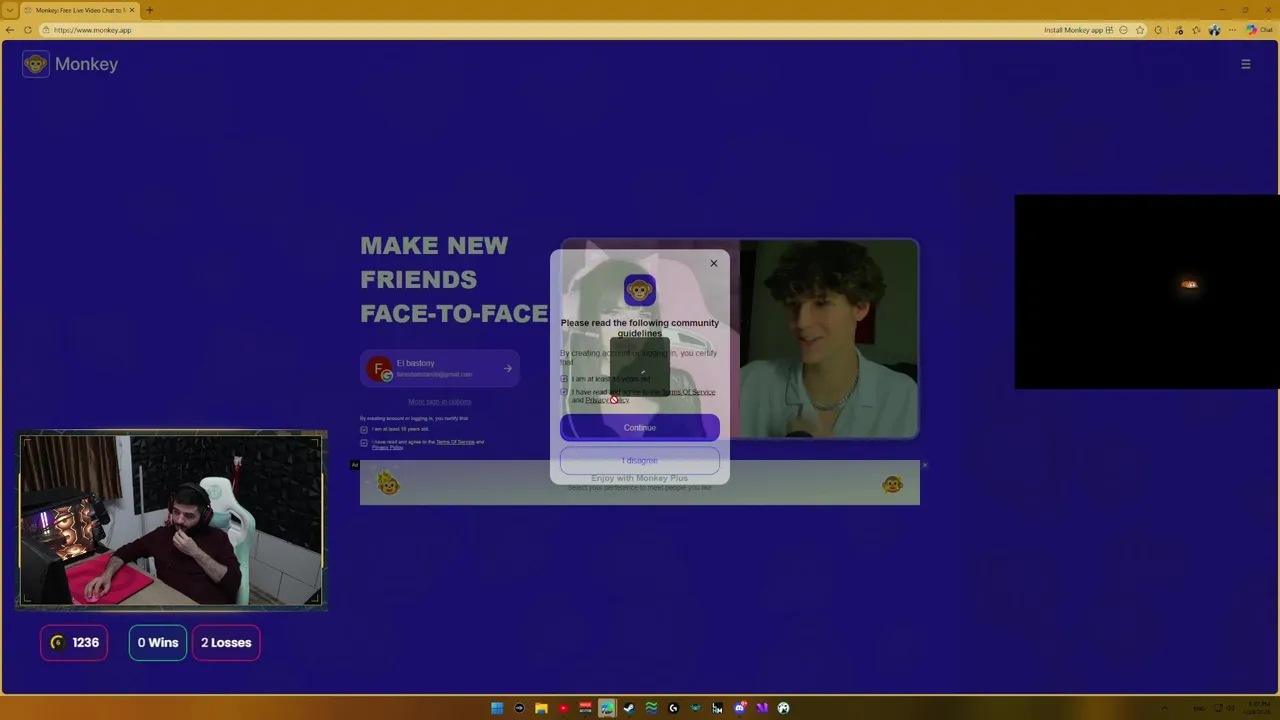Image resolution: width=1280 pixels, height=720 pixels.
Task: Open tab actions menu in title bar
Action: pos(8,10)
